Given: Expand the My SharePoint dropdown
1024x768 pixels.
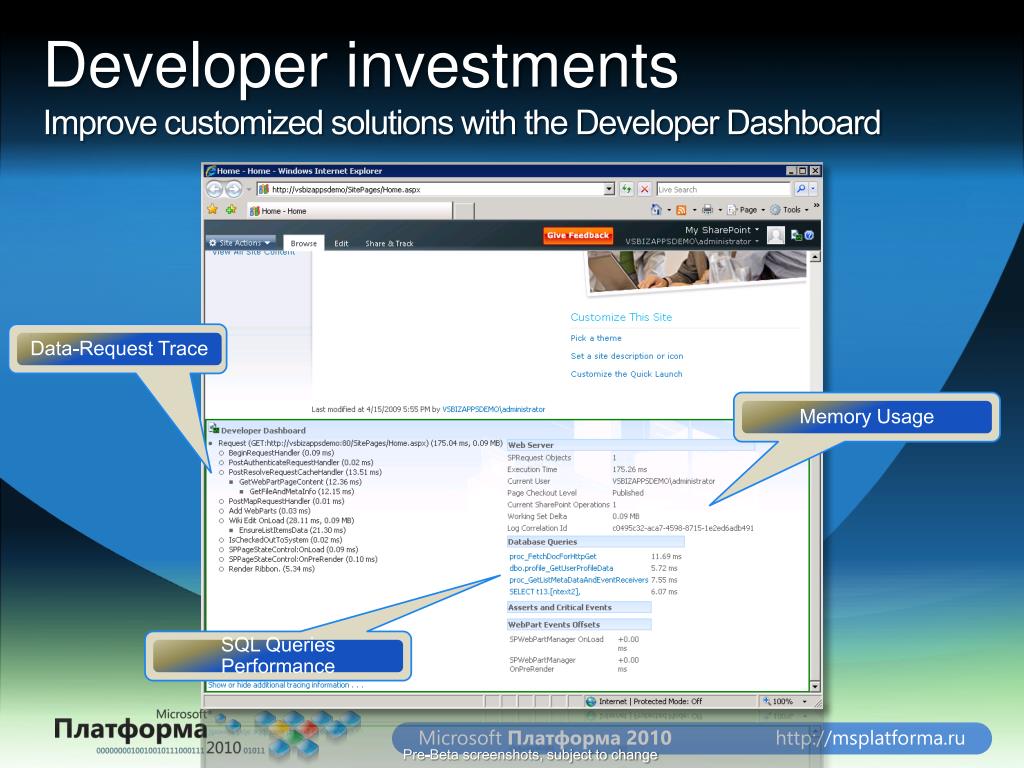Looking at the screenshot, I should coord(722,230).
